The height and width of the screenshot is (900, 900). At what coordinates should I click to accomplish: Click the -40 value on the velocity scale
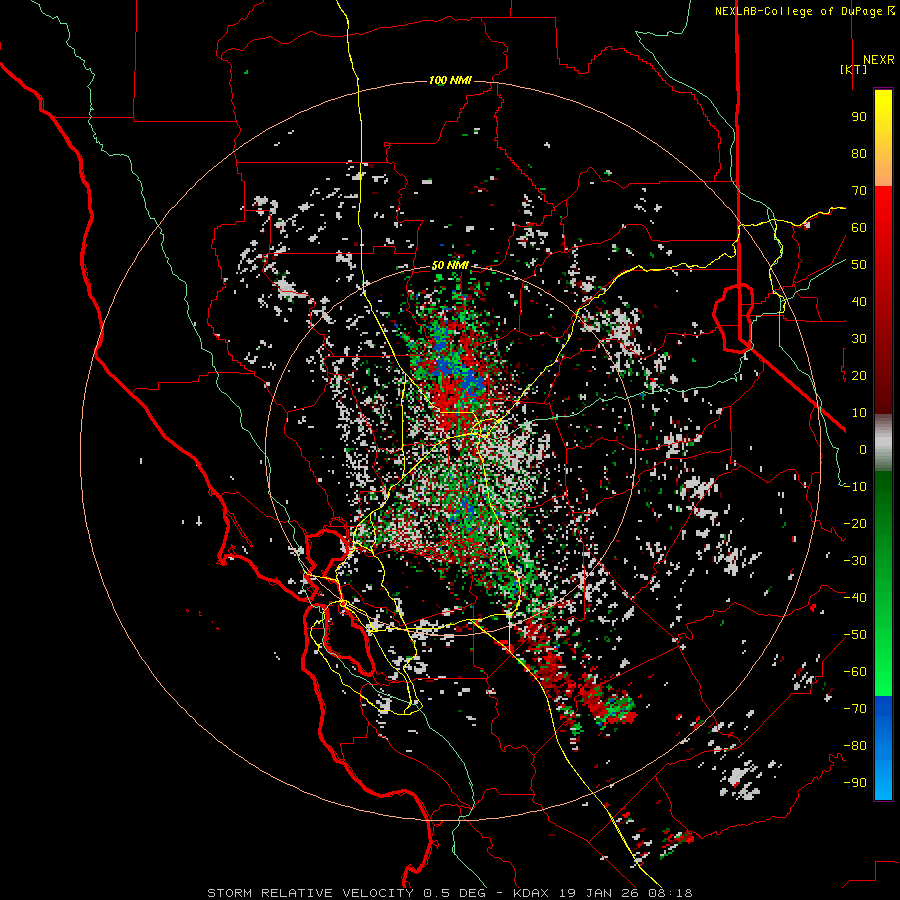(855, 598)
